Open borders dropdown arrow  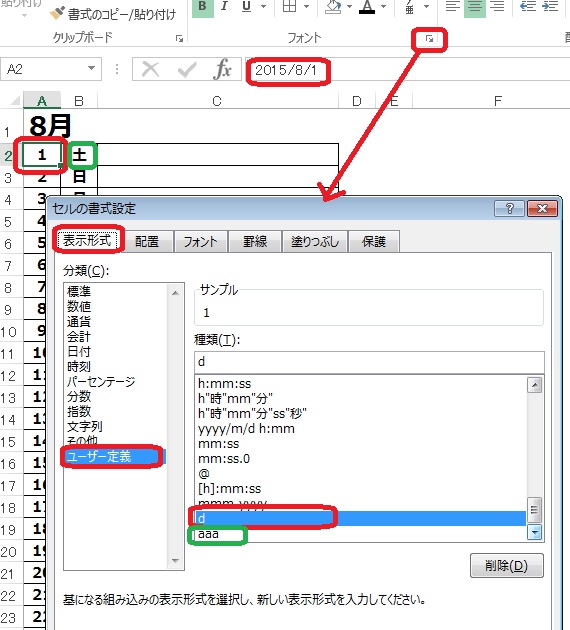pos(306,7)
